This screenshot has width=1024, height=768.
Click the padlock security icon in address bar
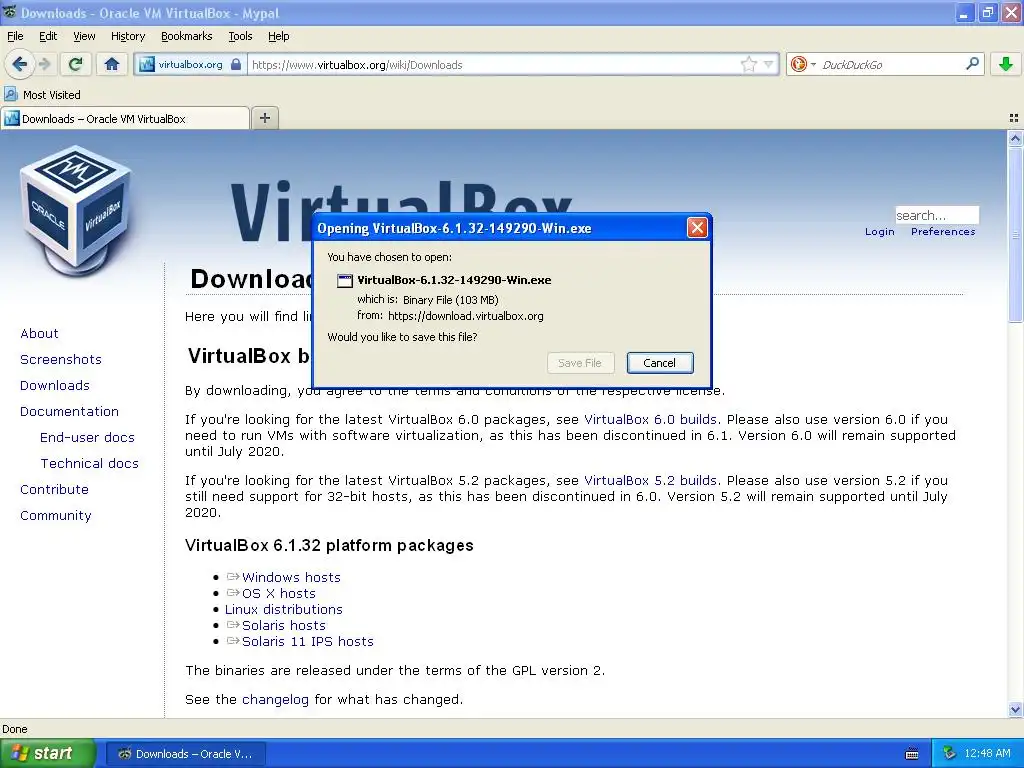236,64
